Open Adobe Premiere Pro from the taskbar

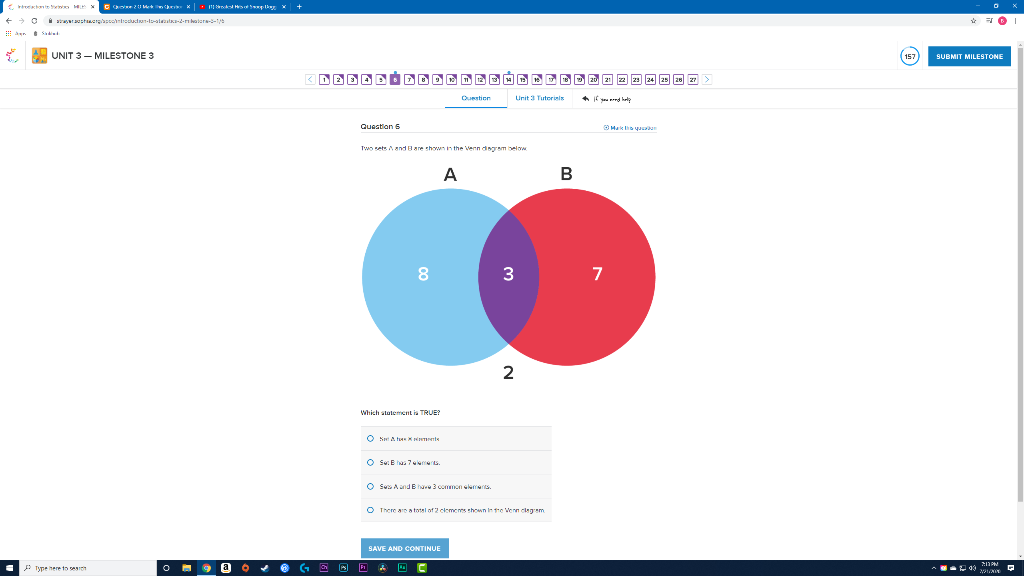[363, 568]
